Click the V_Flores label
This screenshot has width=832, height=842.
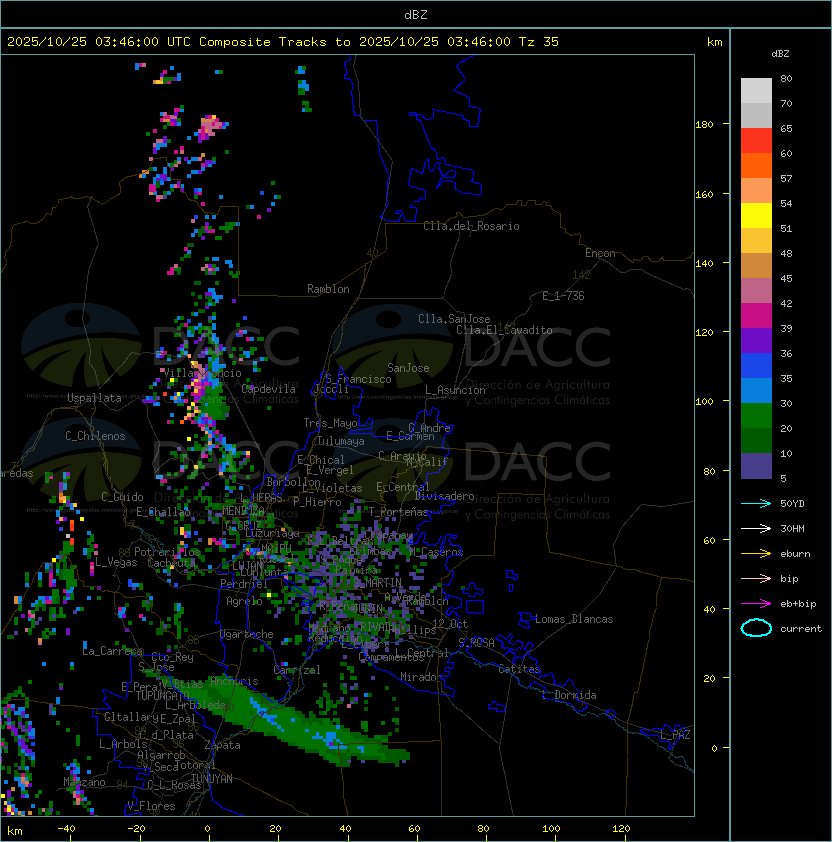coord(151,806)
